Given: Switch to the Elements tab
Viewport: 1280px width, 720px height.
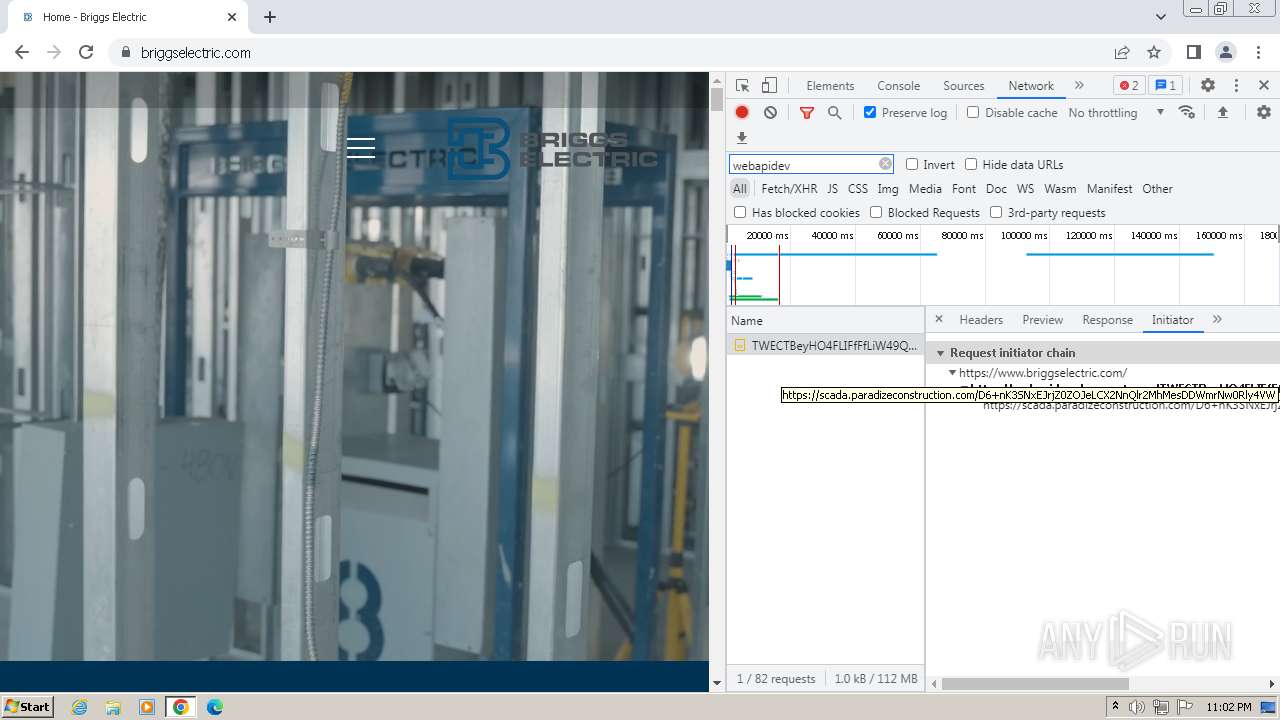Looking at the screenshot, I should pyautogui.click(x=830, y=85).
